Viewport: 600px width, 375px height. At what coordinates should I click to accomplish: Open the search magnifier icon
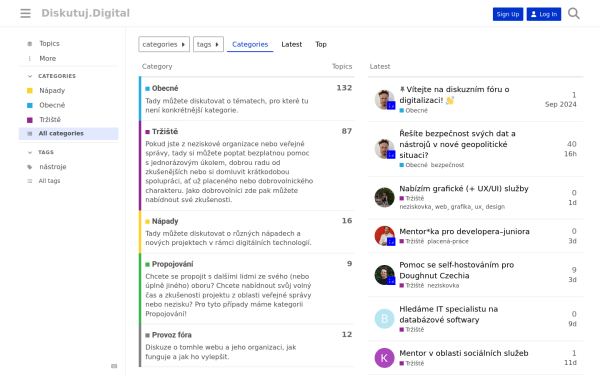[x=573, y=13]
